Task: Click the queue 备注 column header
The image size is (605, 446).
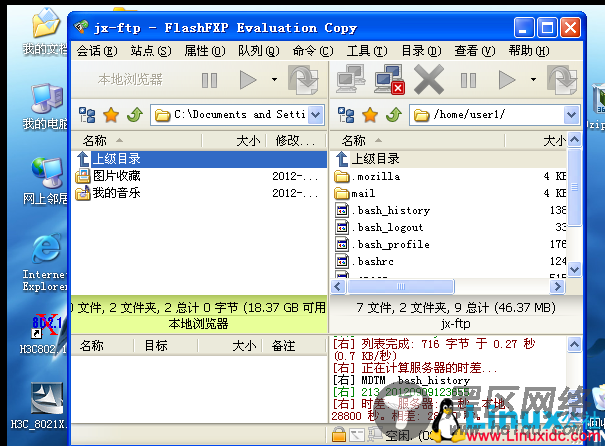Action: [294, 346]
